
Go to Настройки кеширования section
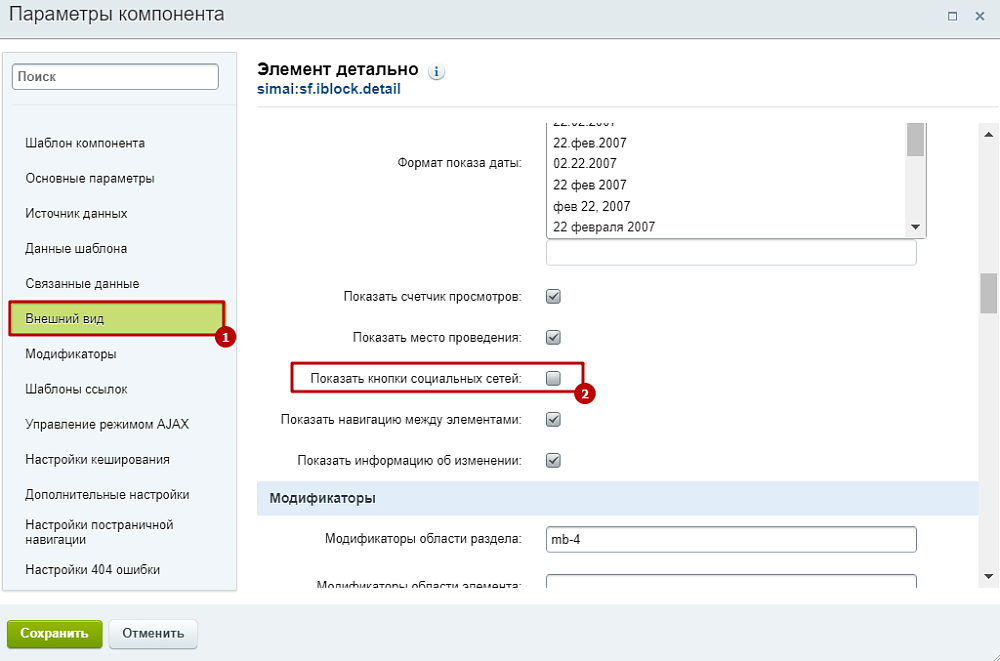pyautogui.click(x=97, y=460)
